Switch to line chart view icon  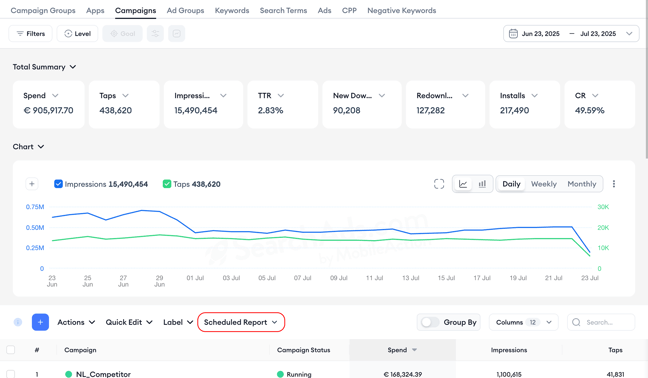pyautogui.click(x=463, y=184)
